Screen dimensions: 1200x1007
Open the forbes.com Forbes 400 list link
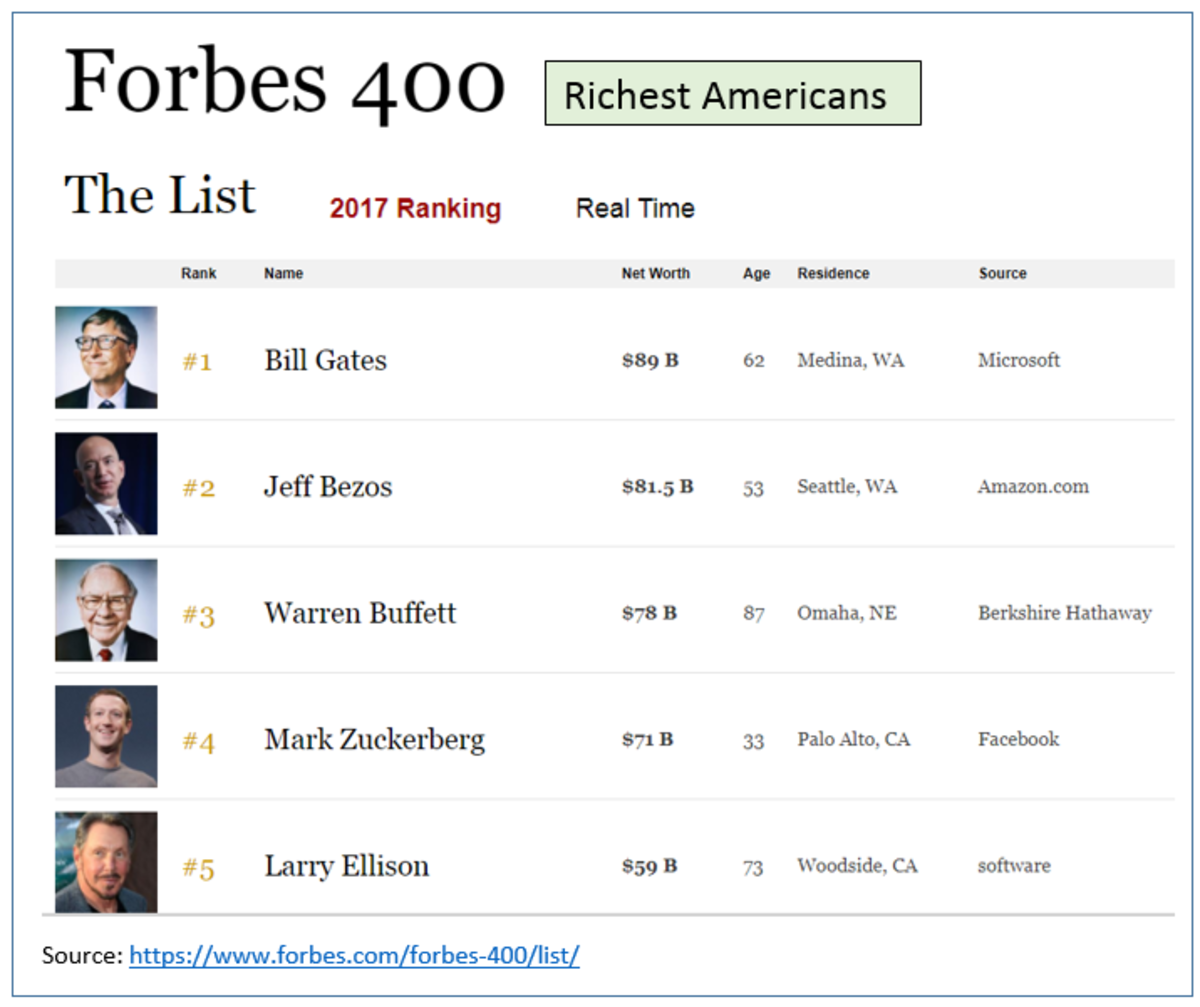point(354,956)
